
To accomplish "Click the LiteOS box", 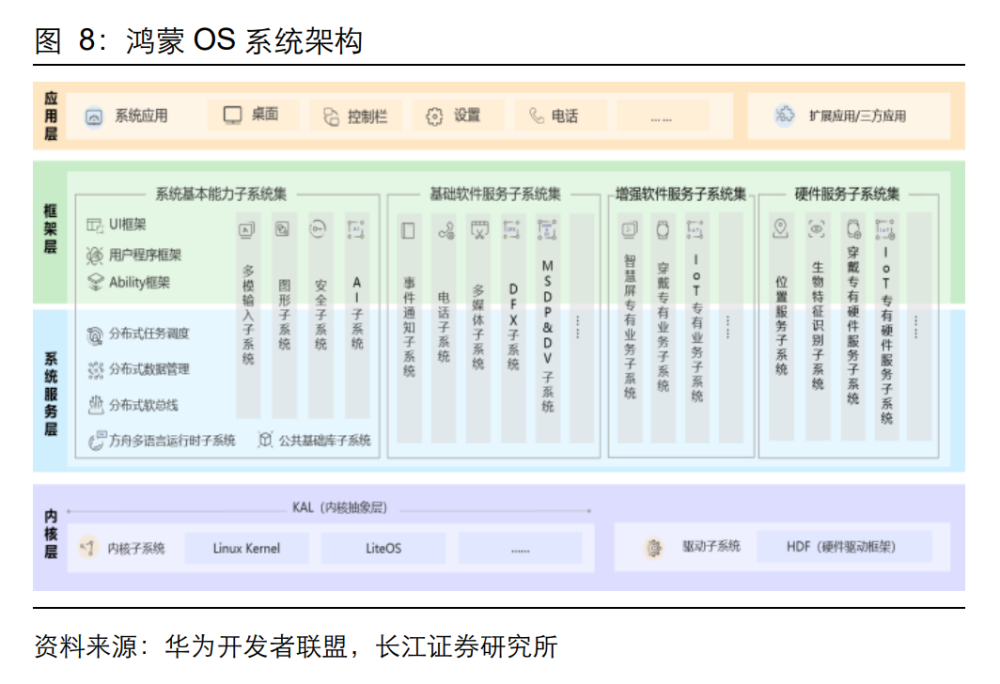I will pos(383,548).
